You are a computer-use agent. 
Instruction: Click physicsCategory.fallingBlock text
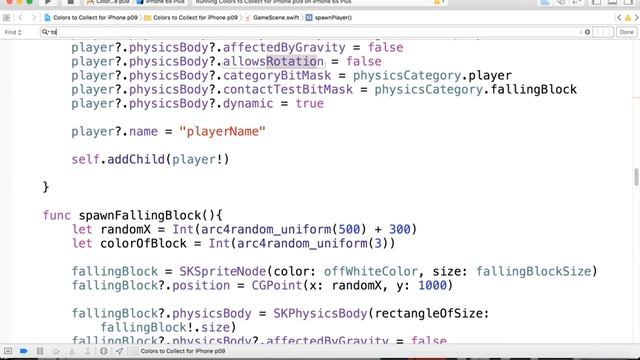[476, 89]
